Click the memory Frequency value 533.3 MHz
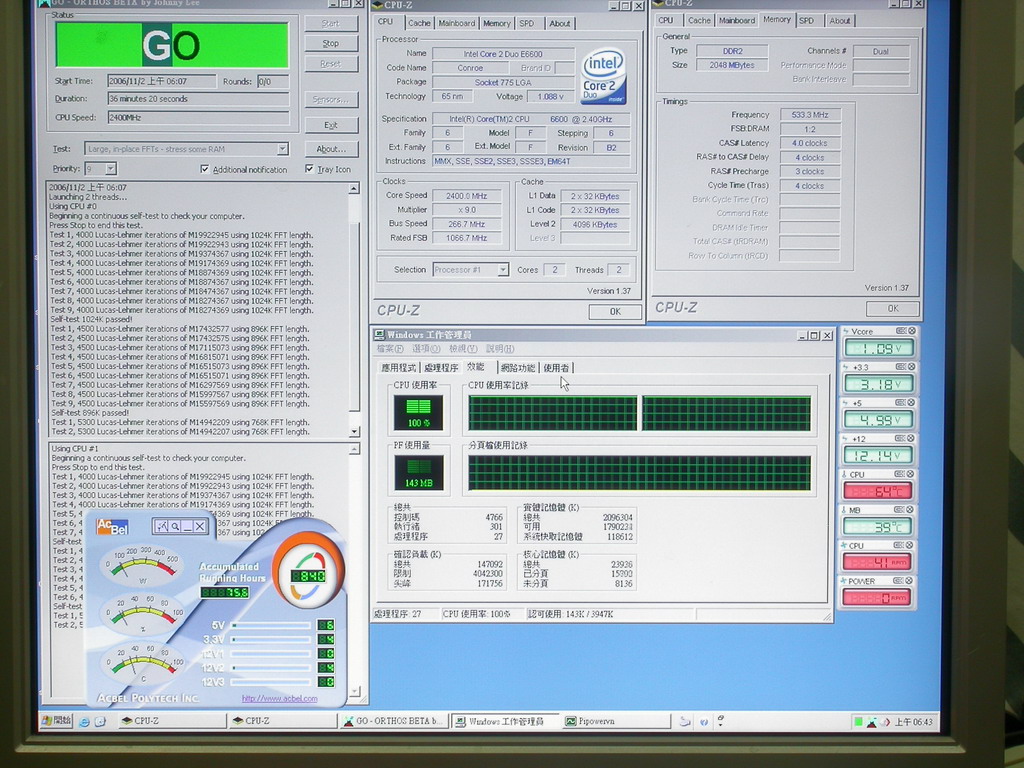 pos(810,115)
